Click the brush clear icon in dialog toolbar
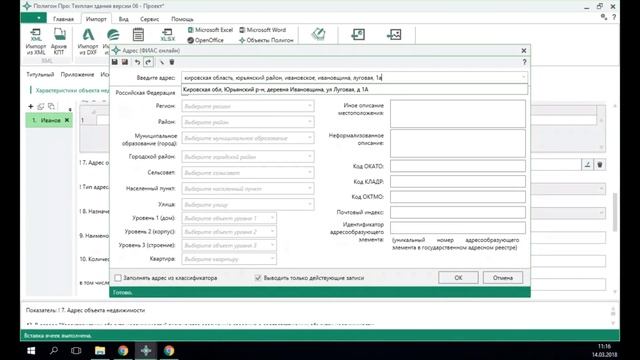 162,62
